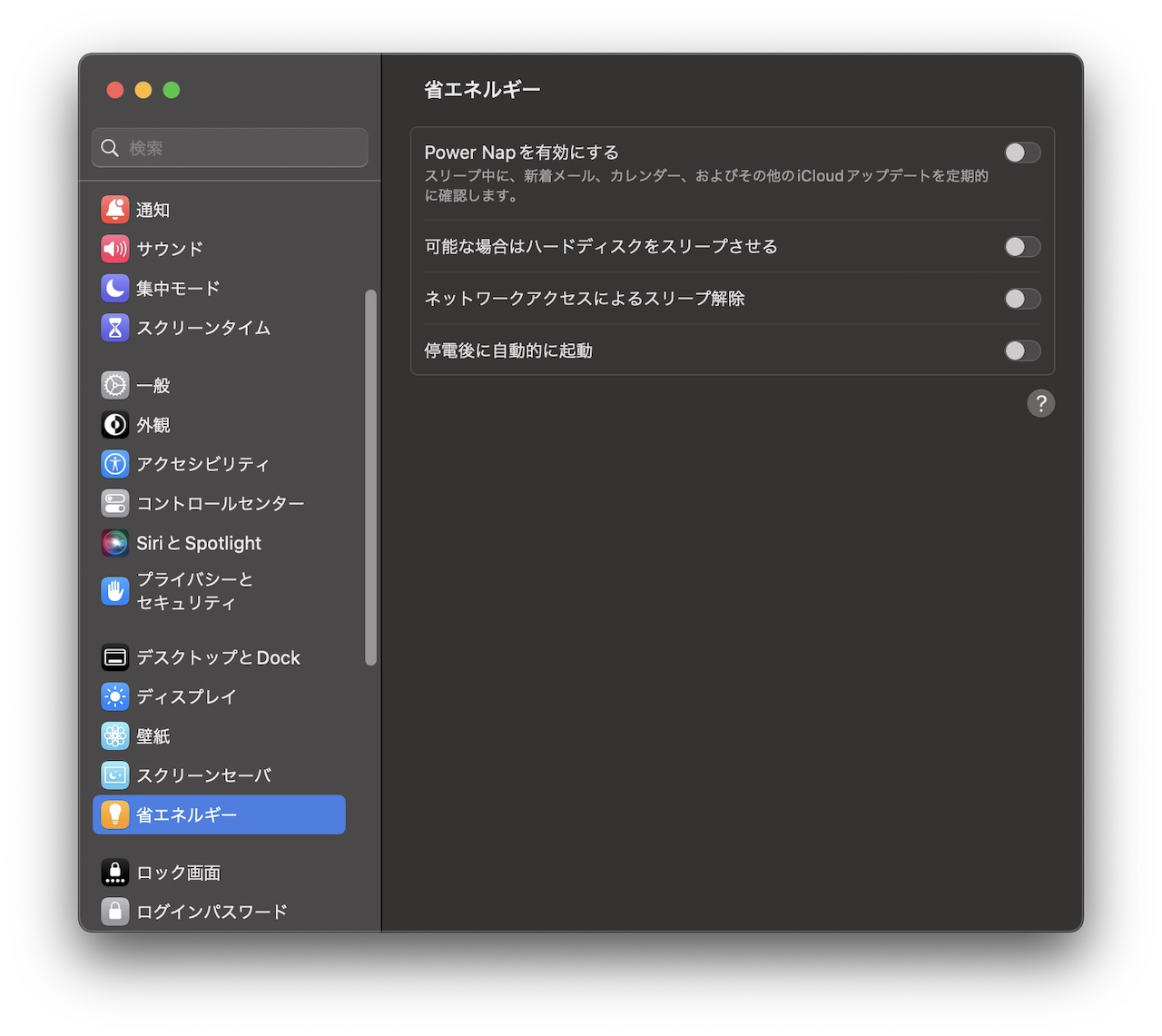
Task: Open ロック画面 text in sidebar
Action: click(178, 873)
